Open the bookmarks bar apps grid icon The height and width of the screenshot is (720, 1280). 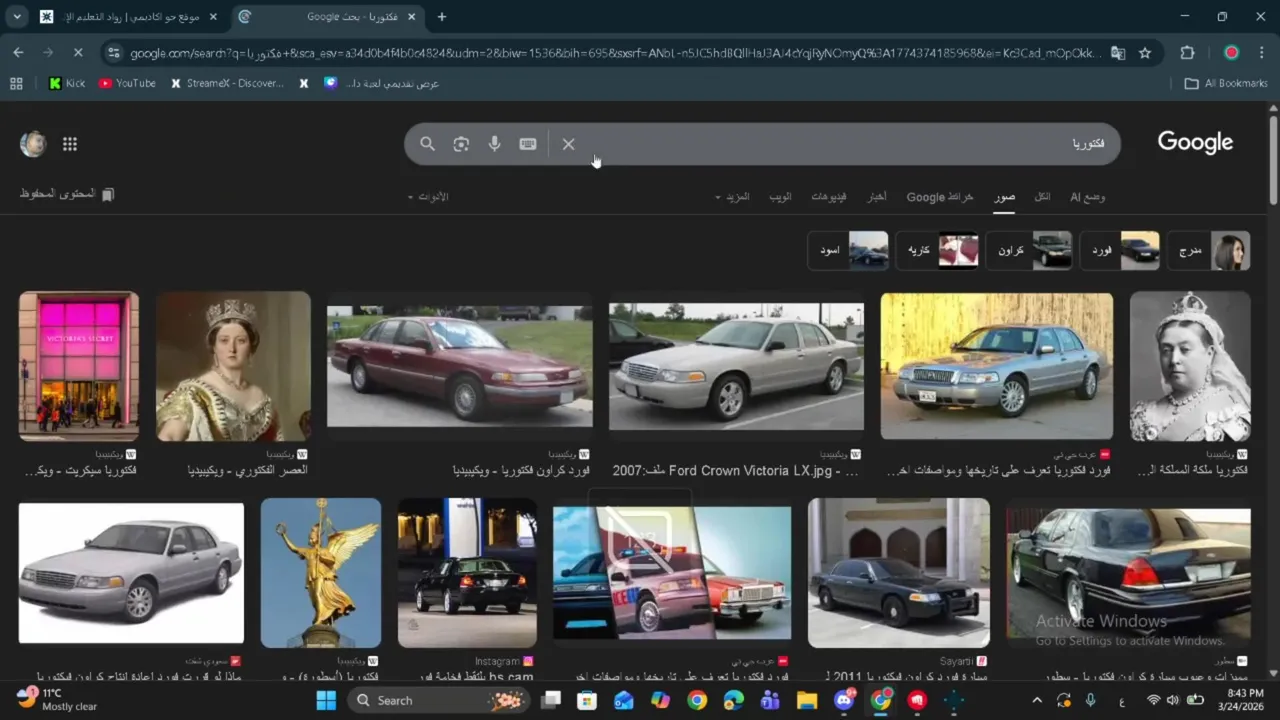[16, 83]
